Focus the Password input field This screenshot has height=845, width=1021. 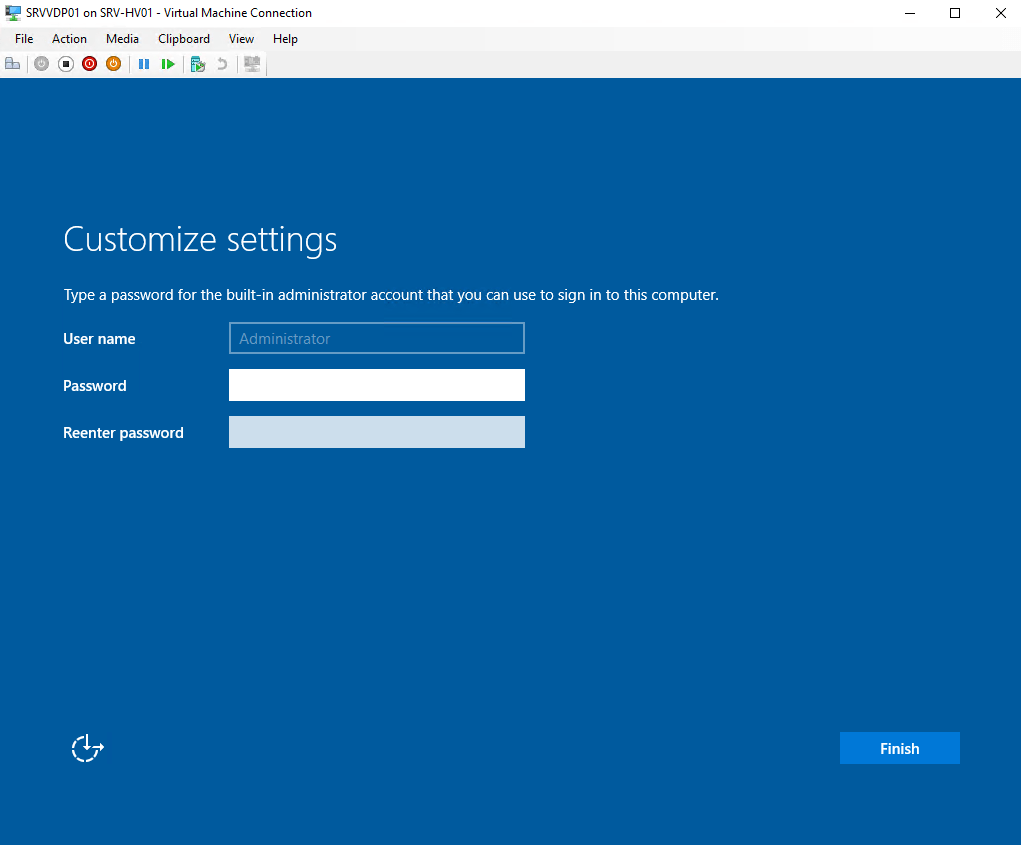(376, 385)
